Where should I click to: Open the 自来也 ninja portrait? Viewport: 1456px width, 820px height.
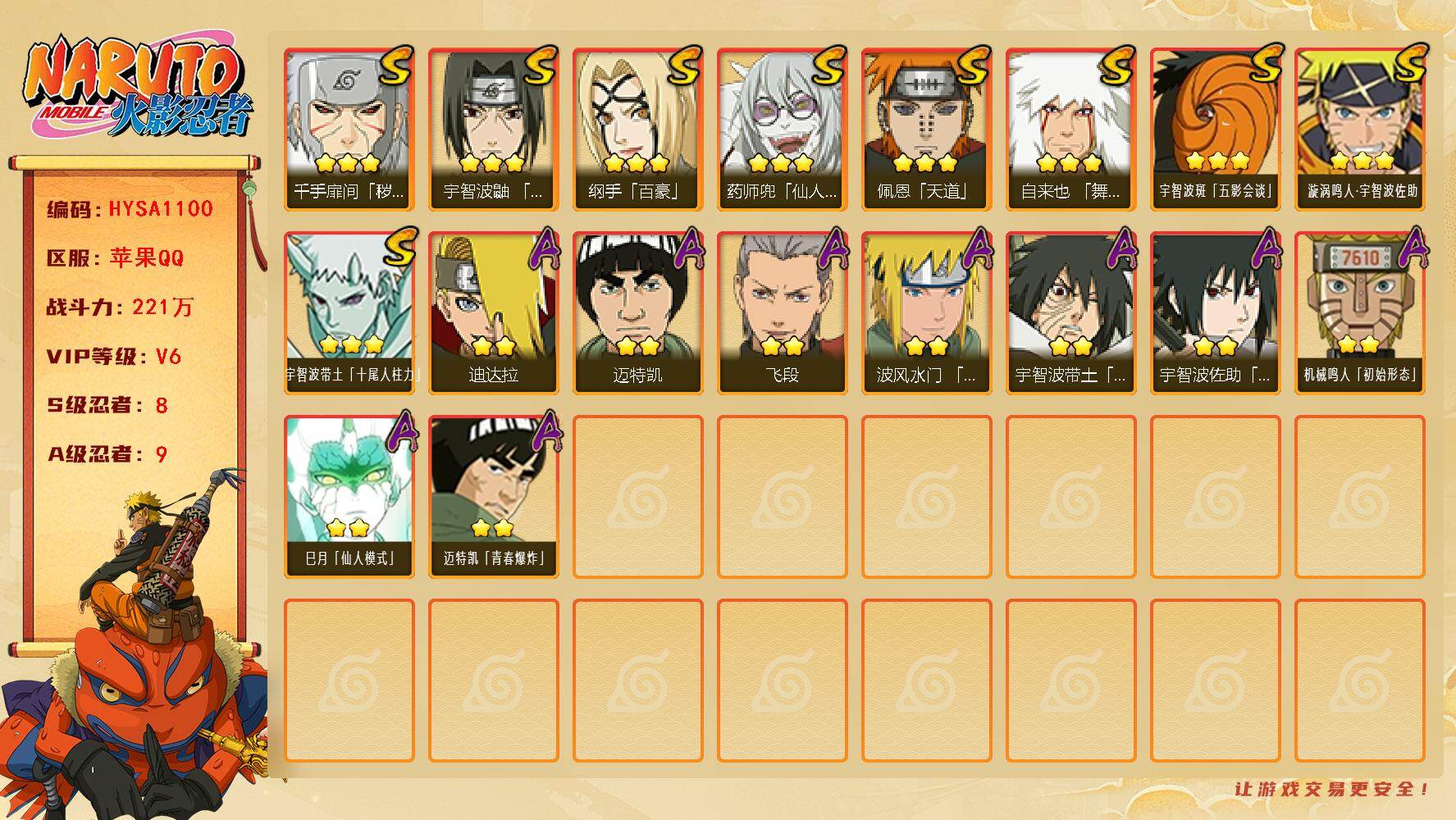tap(1070, 130)
